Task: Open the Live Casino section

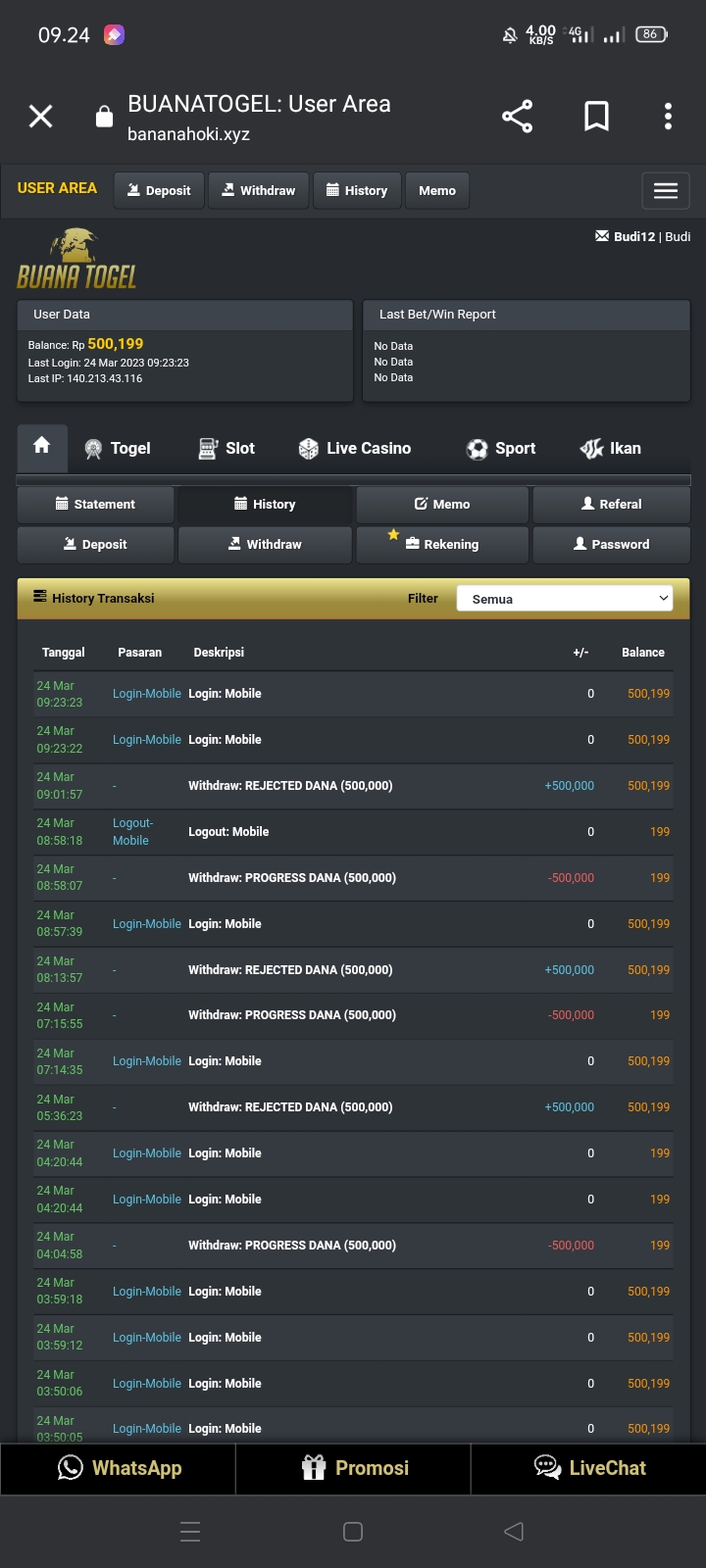Action: pyautogui.click(x=355, y=449)
